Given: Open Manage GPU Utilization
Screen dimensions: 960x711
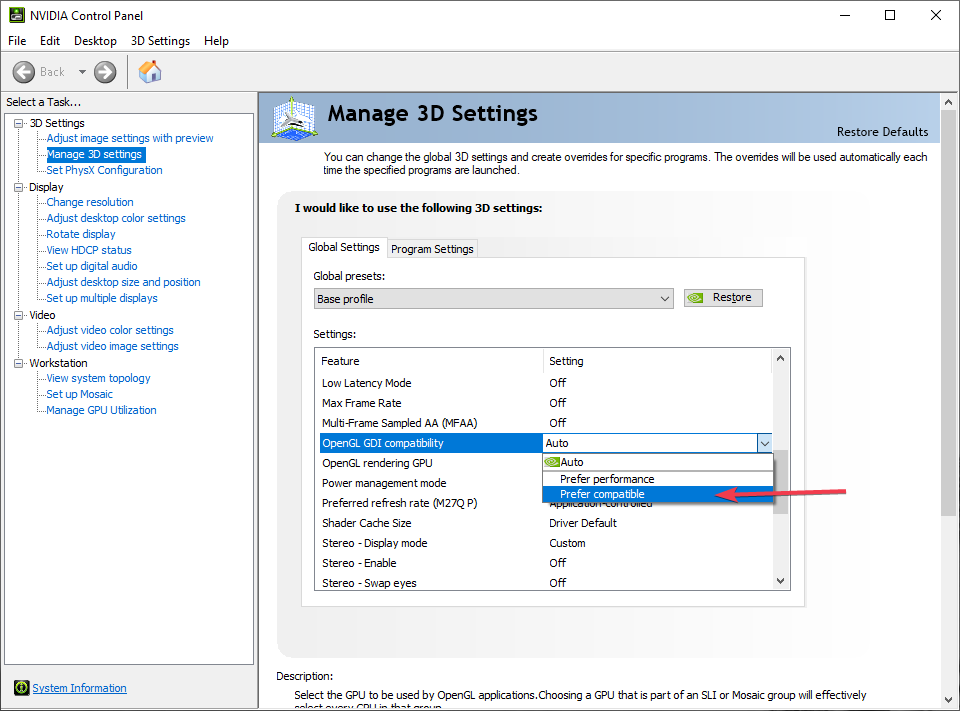Looking at the screenshot, I should point(102,410).
